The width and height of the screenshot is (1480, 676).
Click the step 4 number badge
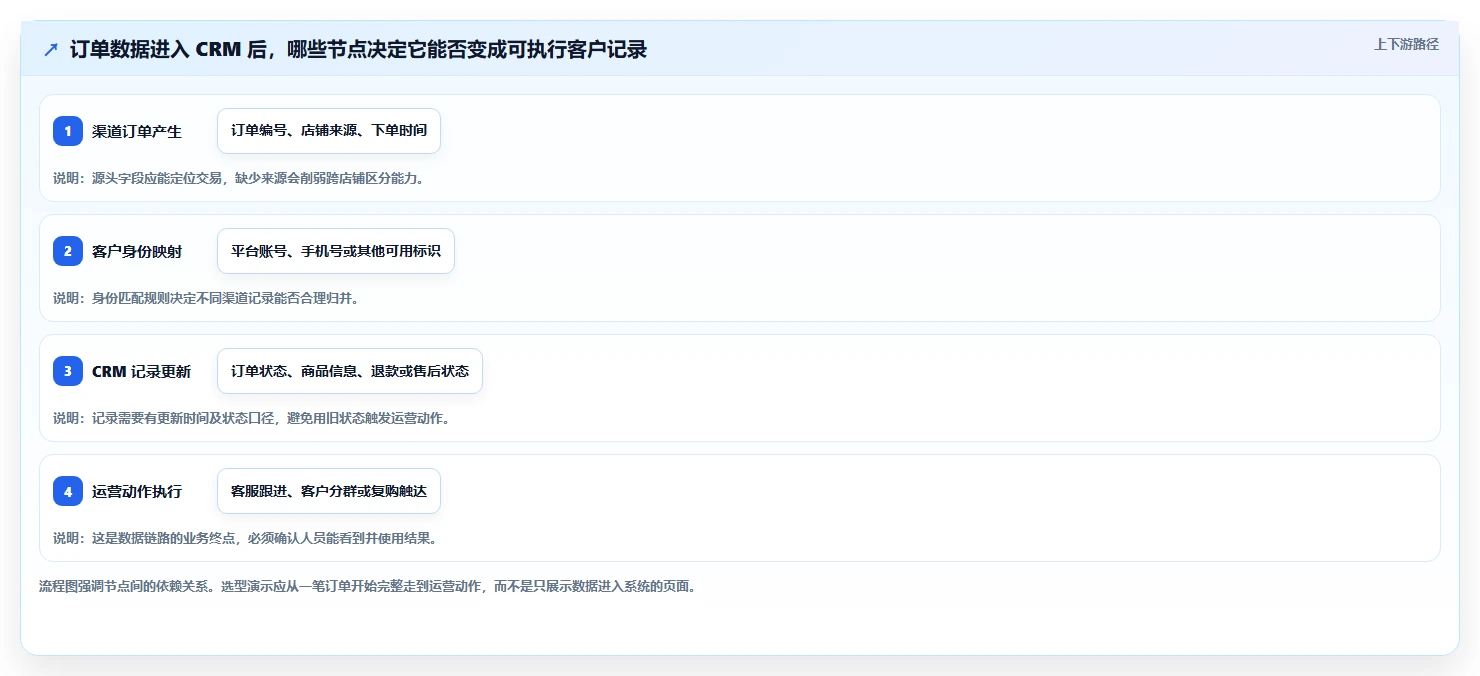click(68, 491)
